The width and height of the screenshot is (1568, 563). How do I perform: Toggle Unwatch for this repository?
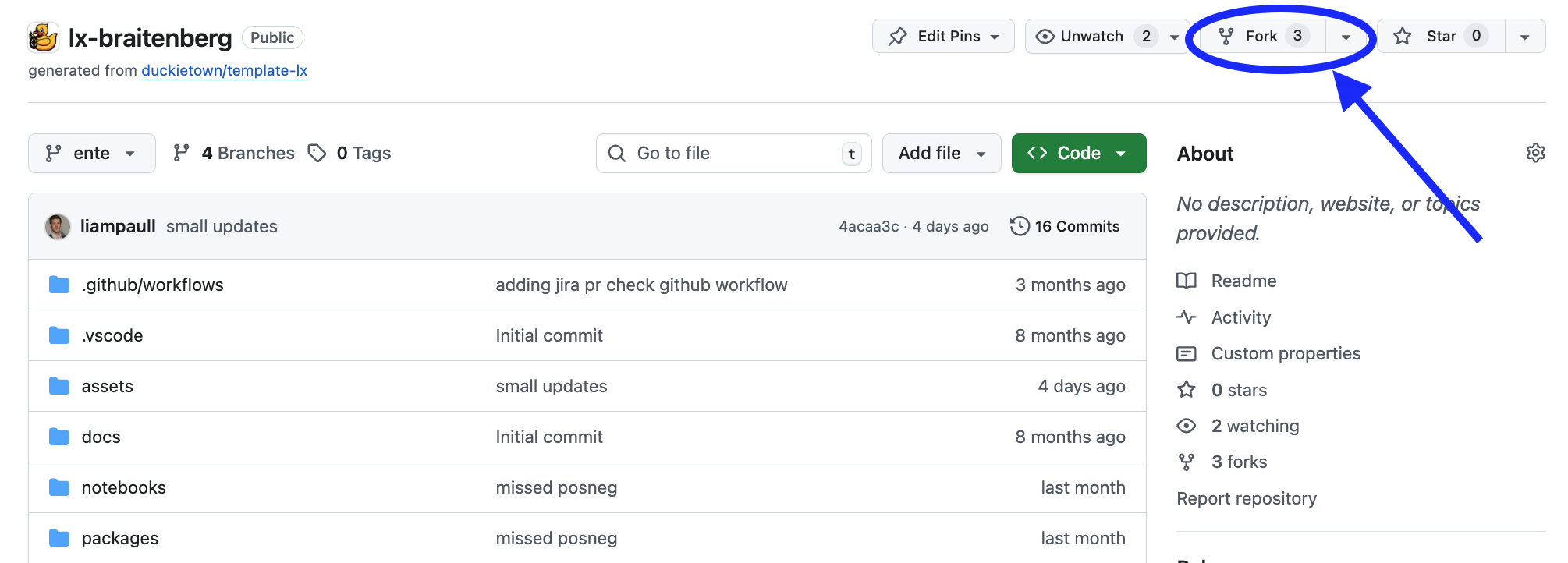[x=1092, y=37]
